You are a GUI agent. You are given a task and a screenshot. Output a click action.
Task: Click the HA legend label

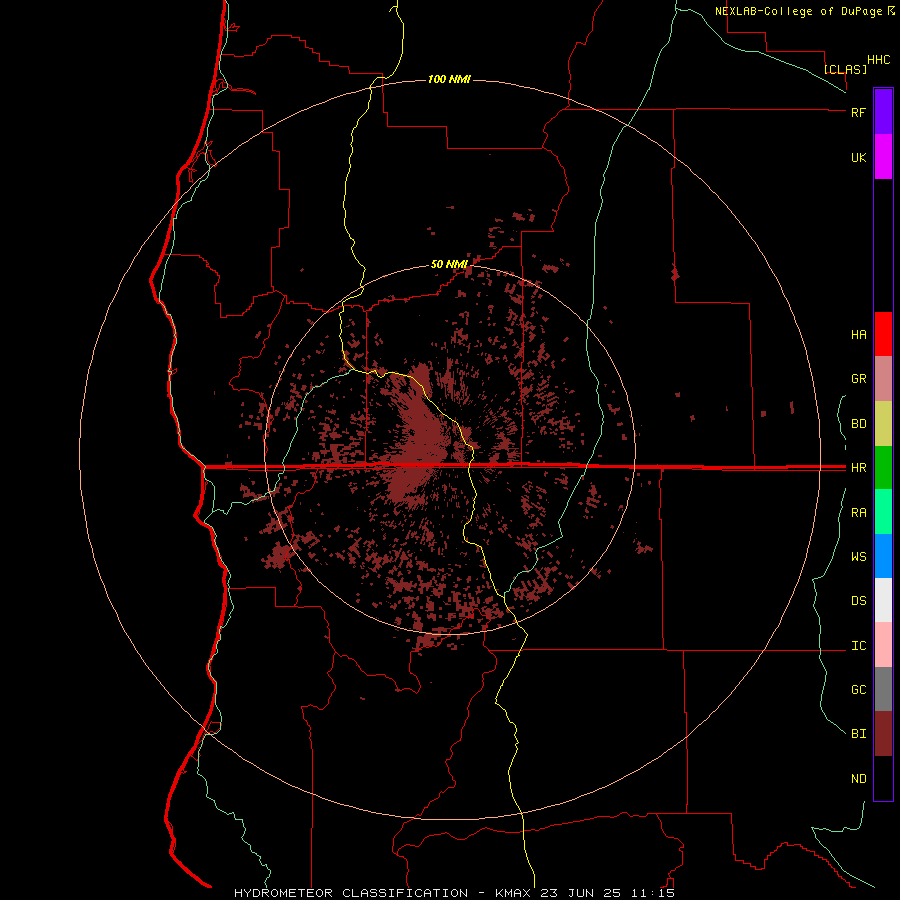(x=858, y=334)
